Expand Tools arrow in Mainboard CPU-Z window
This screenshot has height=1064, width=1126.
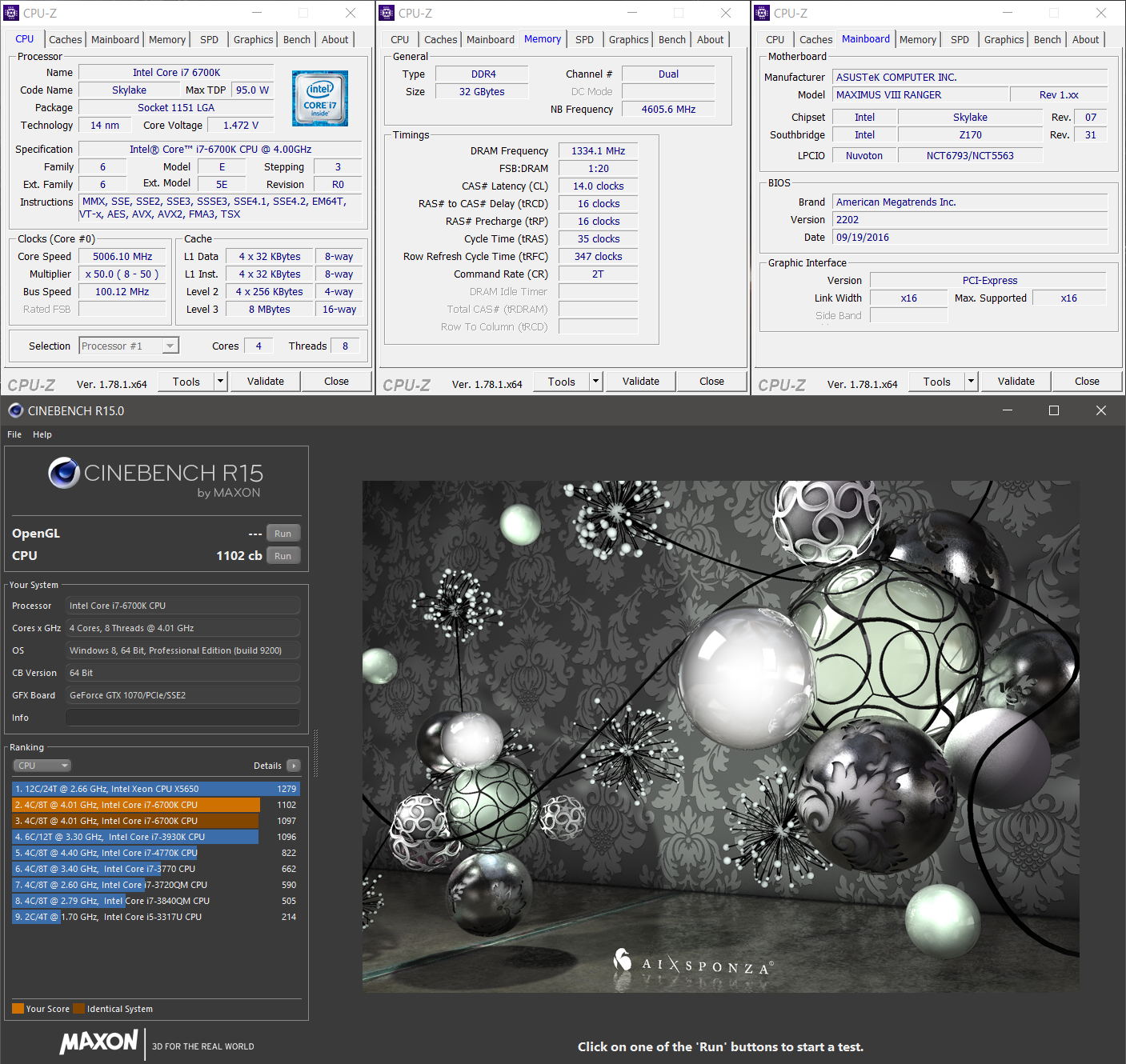point(971,382)
